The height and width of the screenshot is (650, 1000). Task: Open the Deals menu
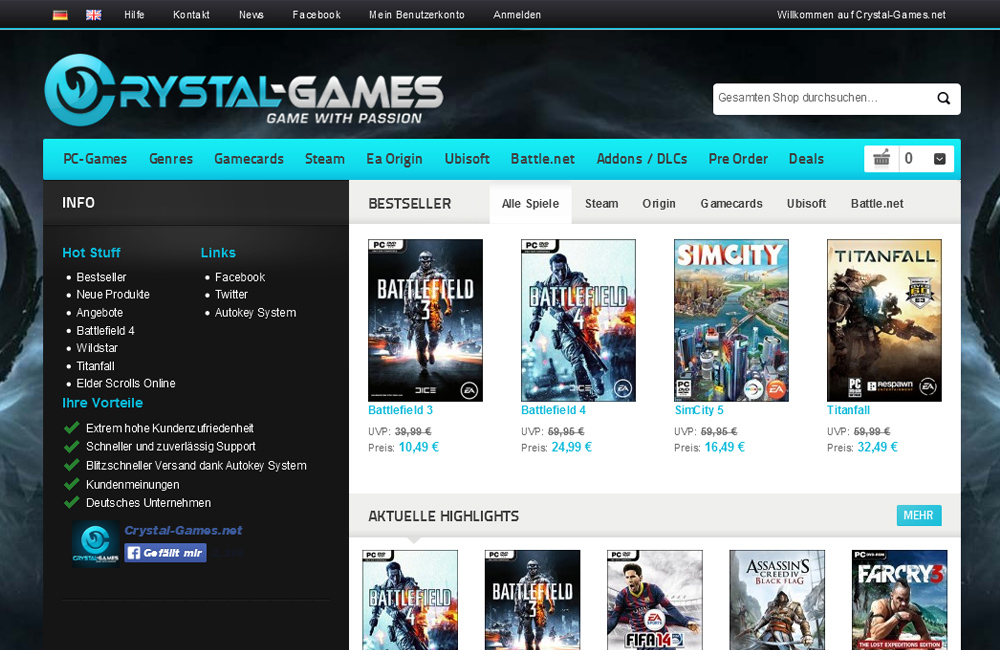tap(806, 159)
